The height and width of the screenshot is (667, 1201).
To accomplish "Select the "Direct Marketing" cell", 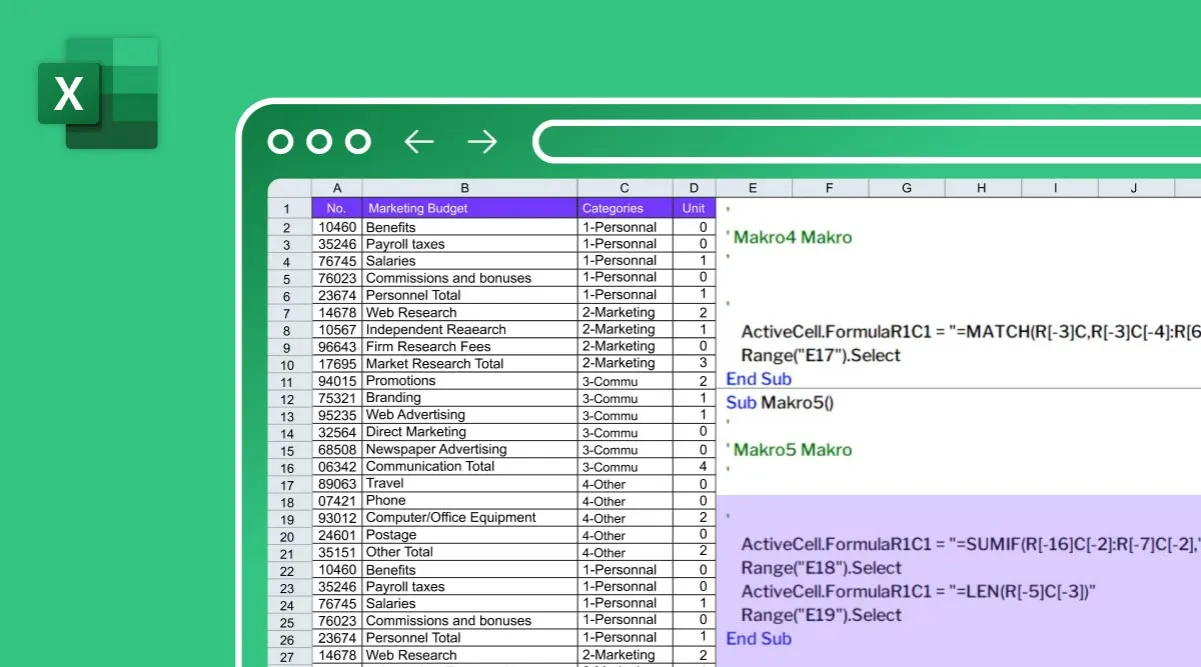I will (x=470, y=431).
